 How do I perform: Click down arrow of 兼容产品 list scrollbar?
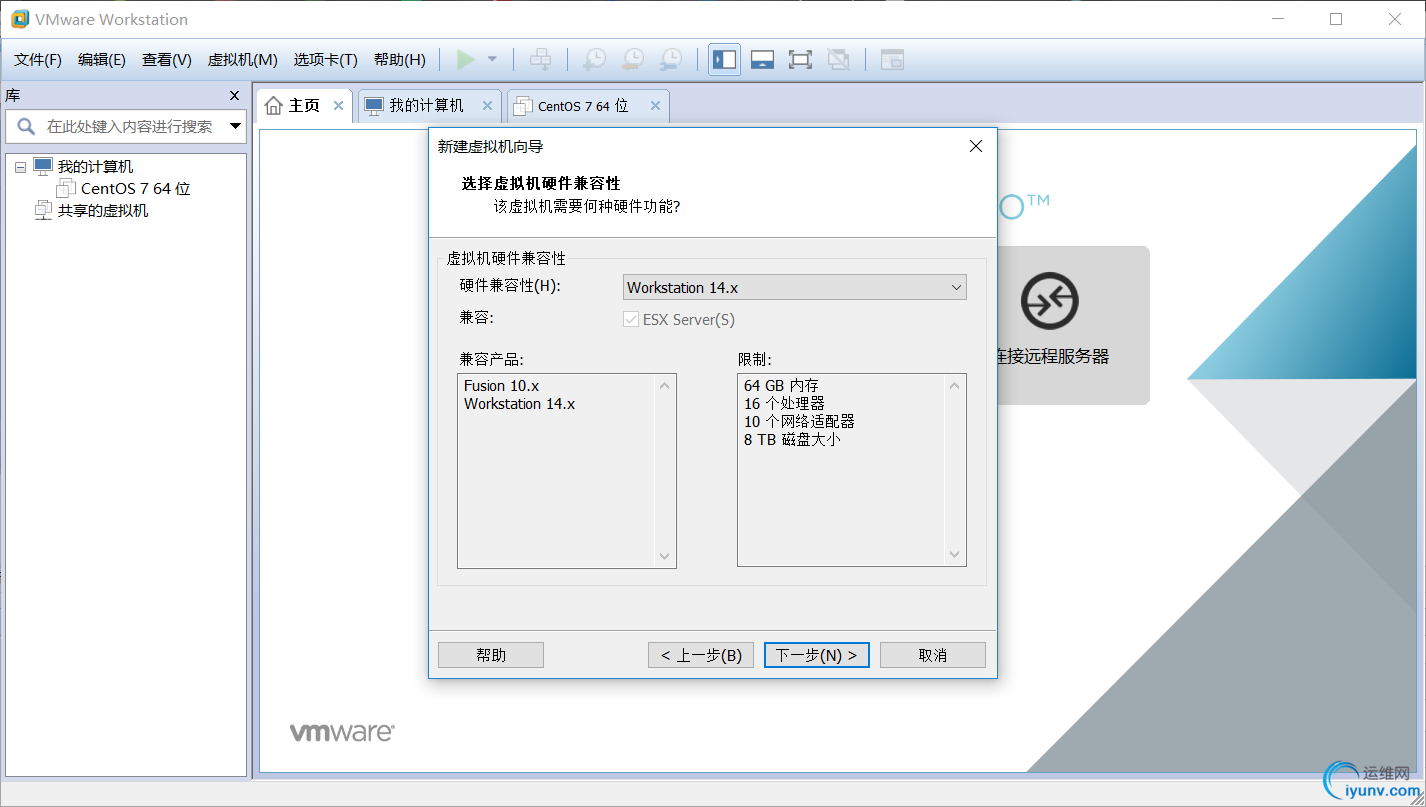click(665, 556)
